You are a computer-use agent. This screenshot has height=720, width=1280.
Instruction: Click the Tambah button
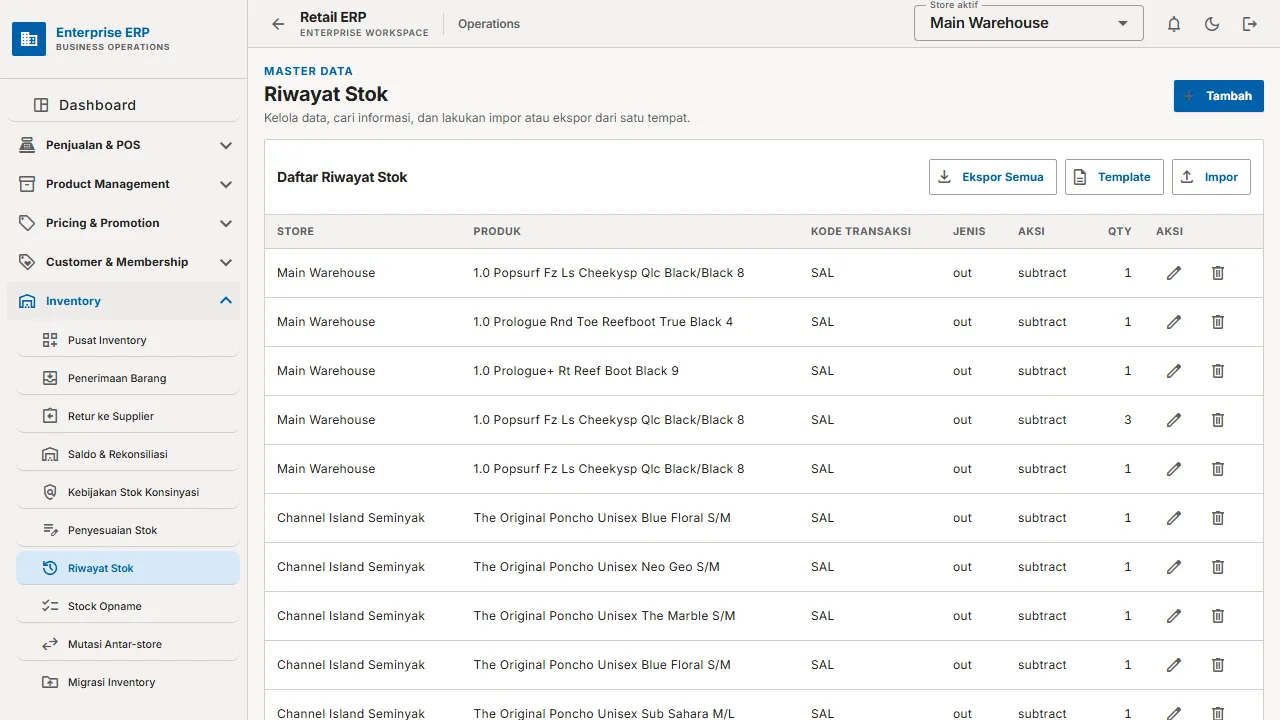click(1219, 96)
